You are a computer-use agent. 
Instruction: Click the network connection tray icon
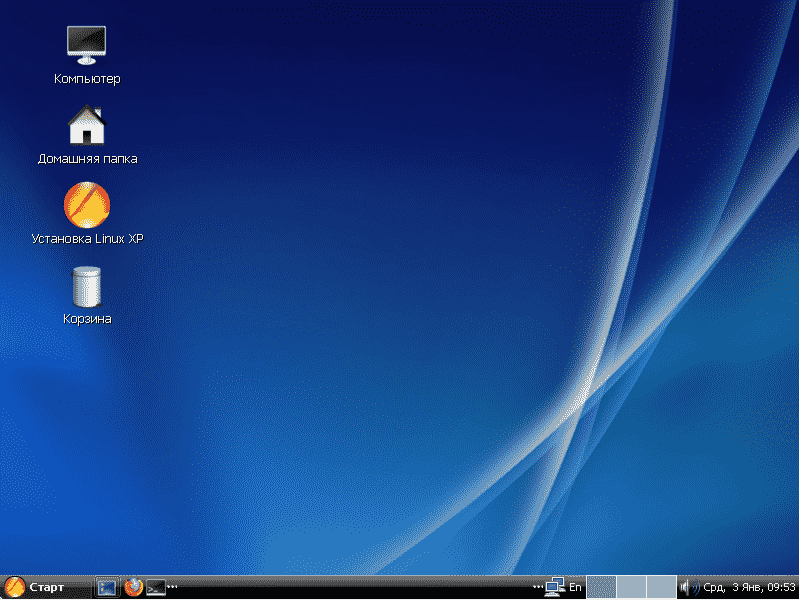(555, 587)
